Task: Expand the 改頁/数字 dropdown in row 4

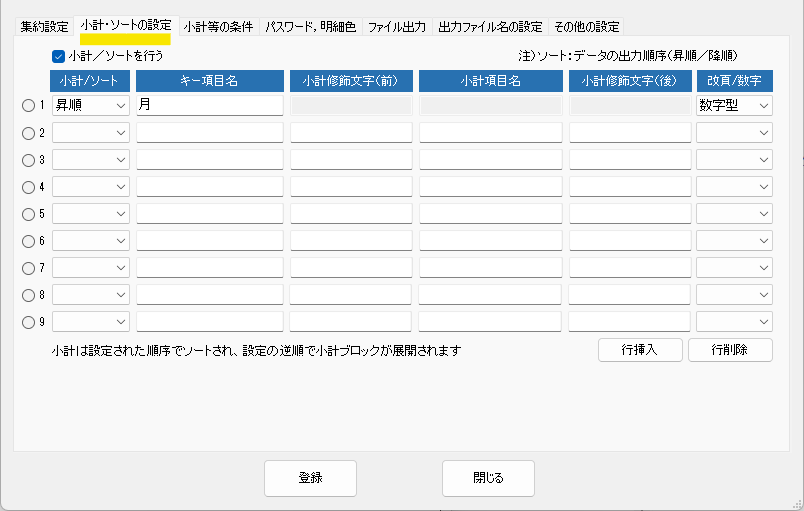Action: click(x=734, y=186)
